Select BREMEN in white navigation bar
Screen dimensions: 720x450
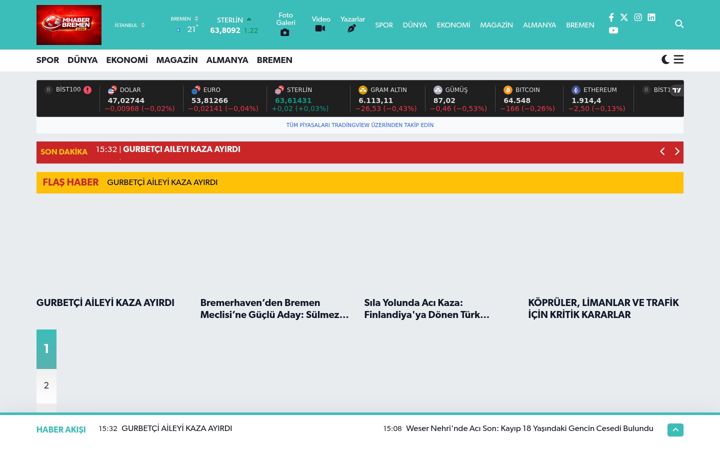pyautogui.click(x=275, y=60)
